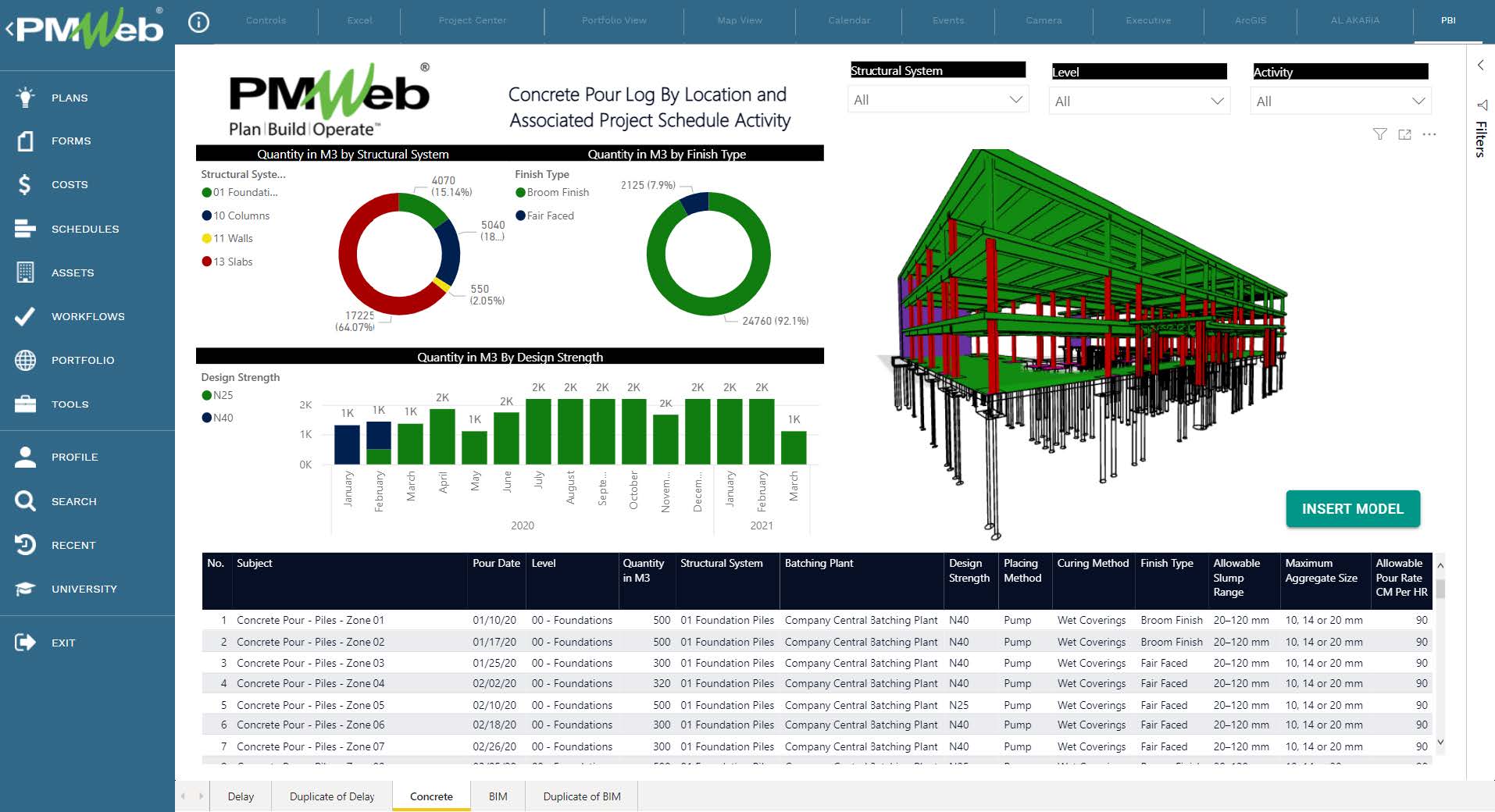This screenshot has width=1495, height=812.
Task: Click the table's vertical scrollbar up arrow
Action: [1440, 565]
